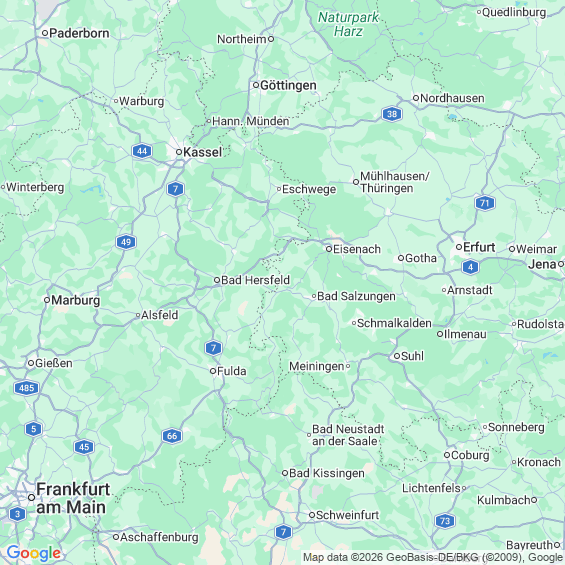Select the Fulda city label
Image resolution: width=565 pixels, height=565 pixels.
pos(232,371)
